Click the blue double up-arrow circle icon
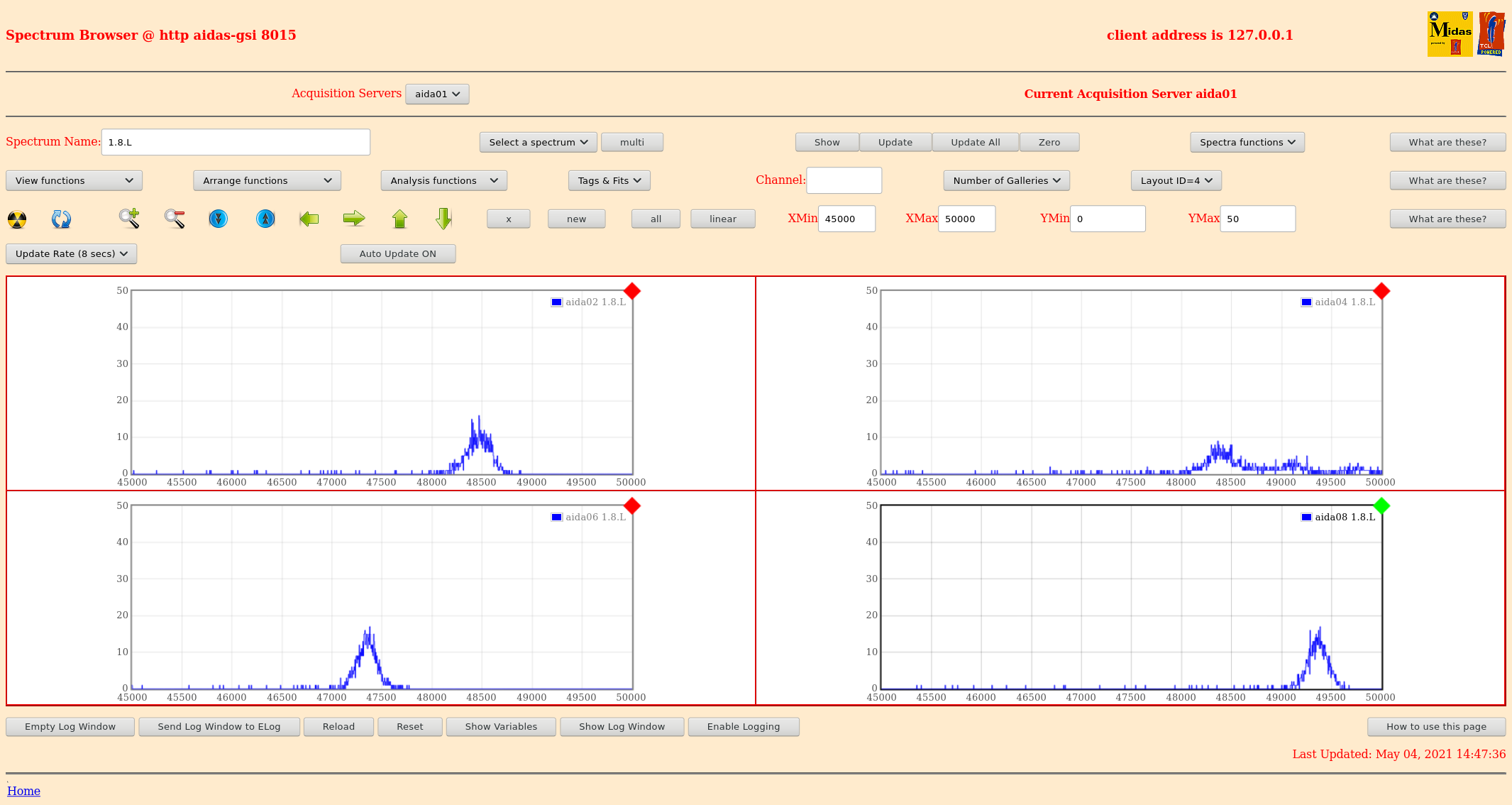 click(265, 219)
